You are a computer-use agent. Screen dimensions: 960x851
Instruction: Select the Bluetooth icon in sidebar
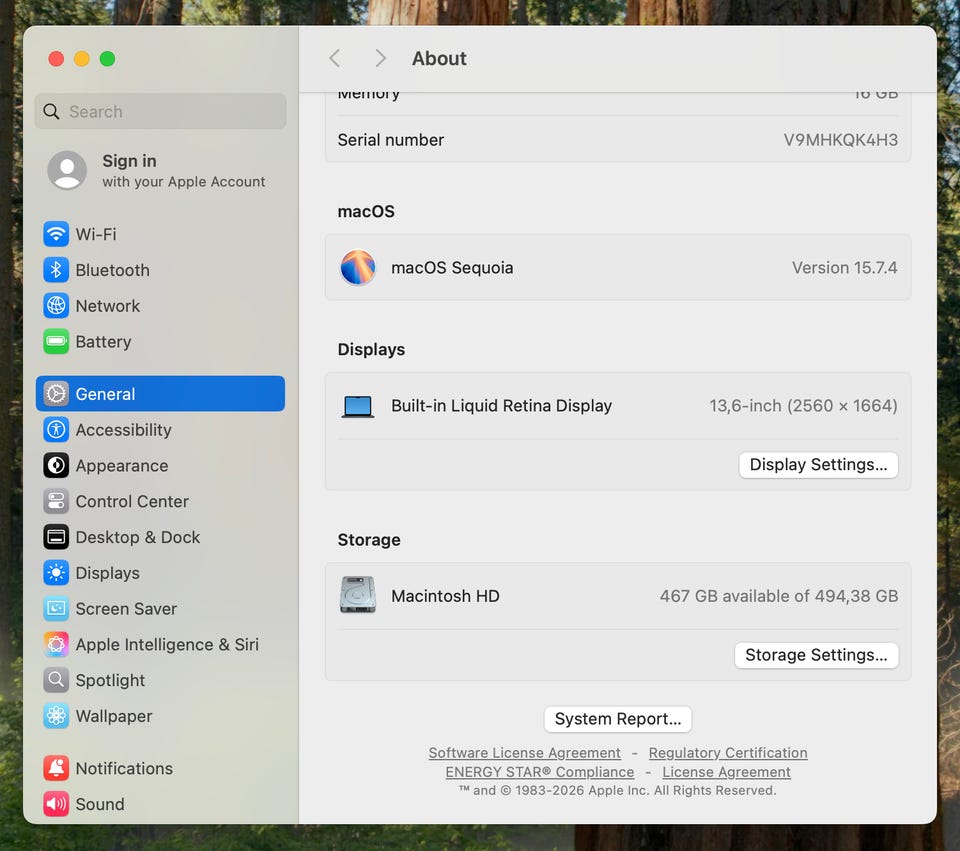pos(56,270)
